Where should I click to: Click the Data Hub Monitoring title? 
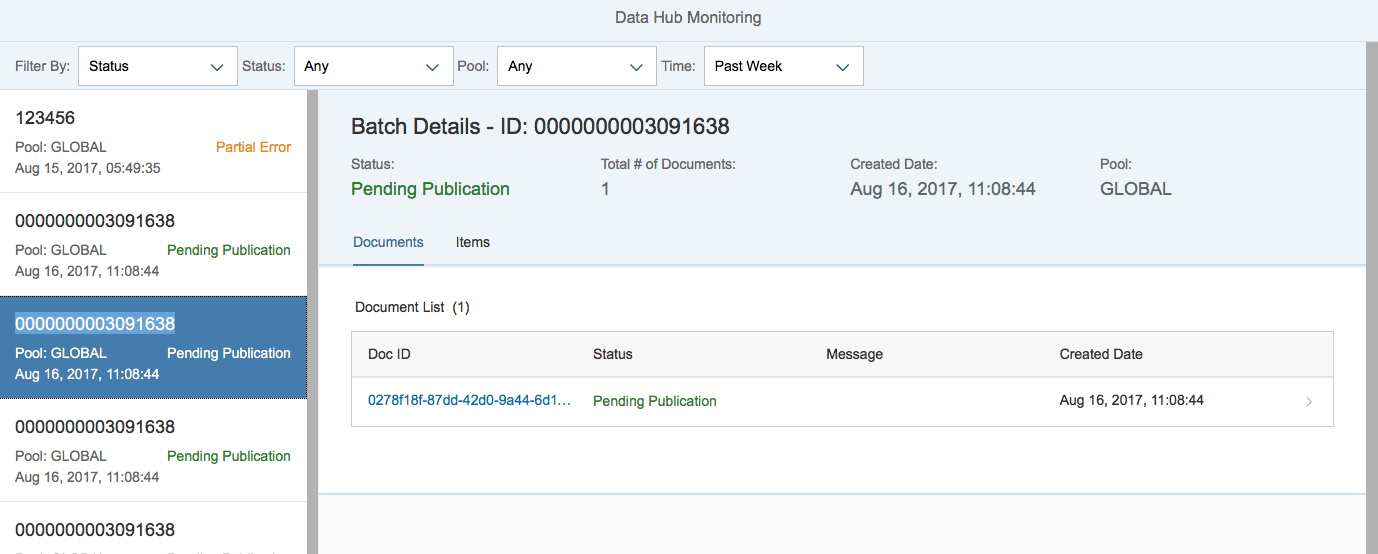(x=688, y=18)
